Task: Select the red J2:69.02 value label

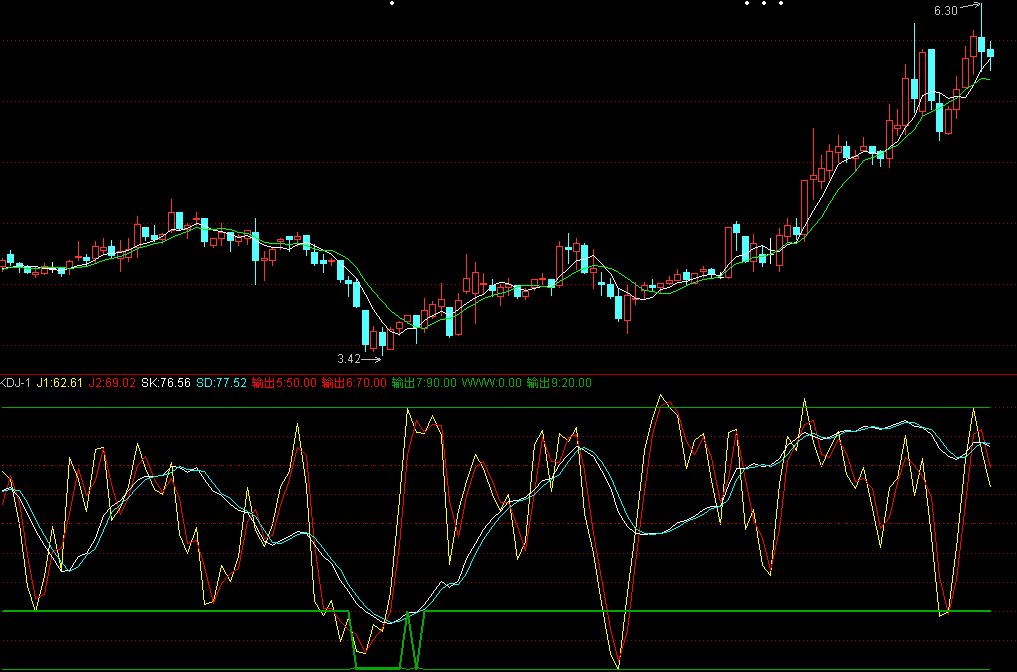Action: (x=113, y=382)
